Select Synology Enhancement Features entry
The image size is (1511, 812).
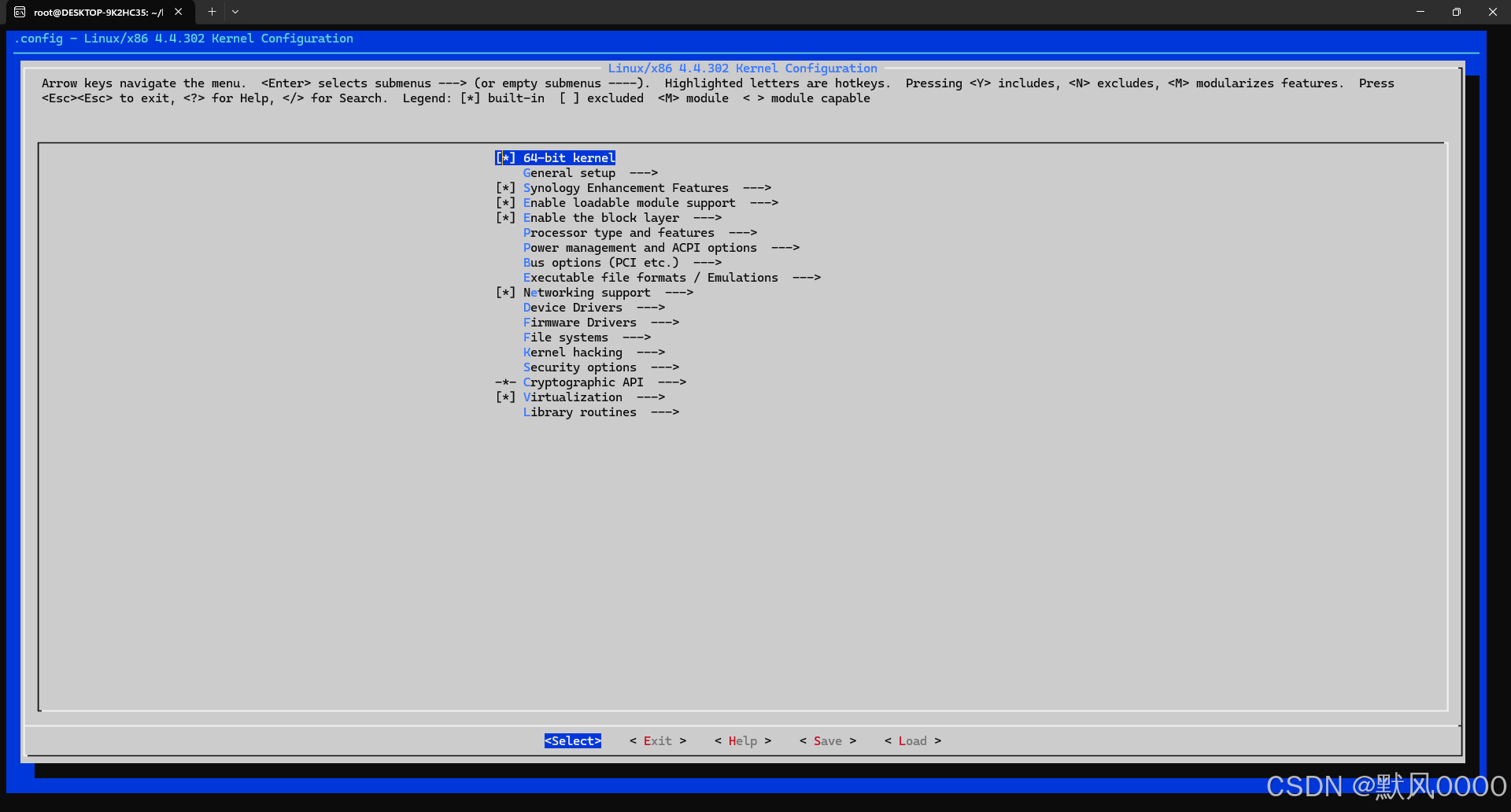click(626, 188)
